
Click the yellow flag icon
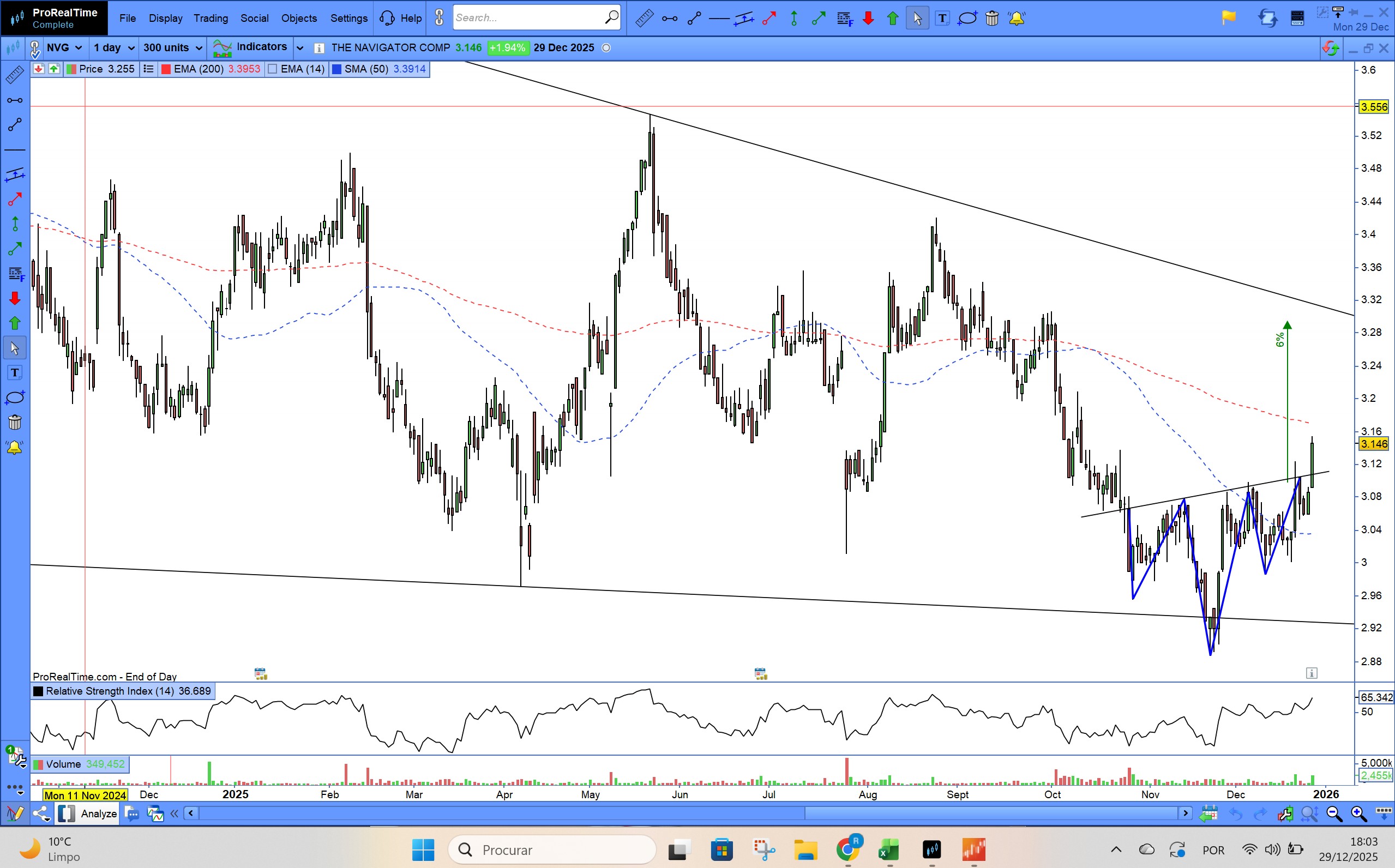1228,19
